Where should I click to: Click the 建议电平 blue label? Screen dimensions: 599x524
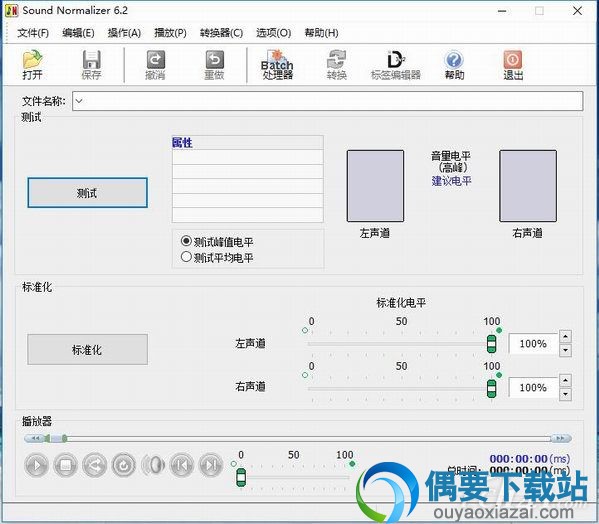(x=452, y=181)
